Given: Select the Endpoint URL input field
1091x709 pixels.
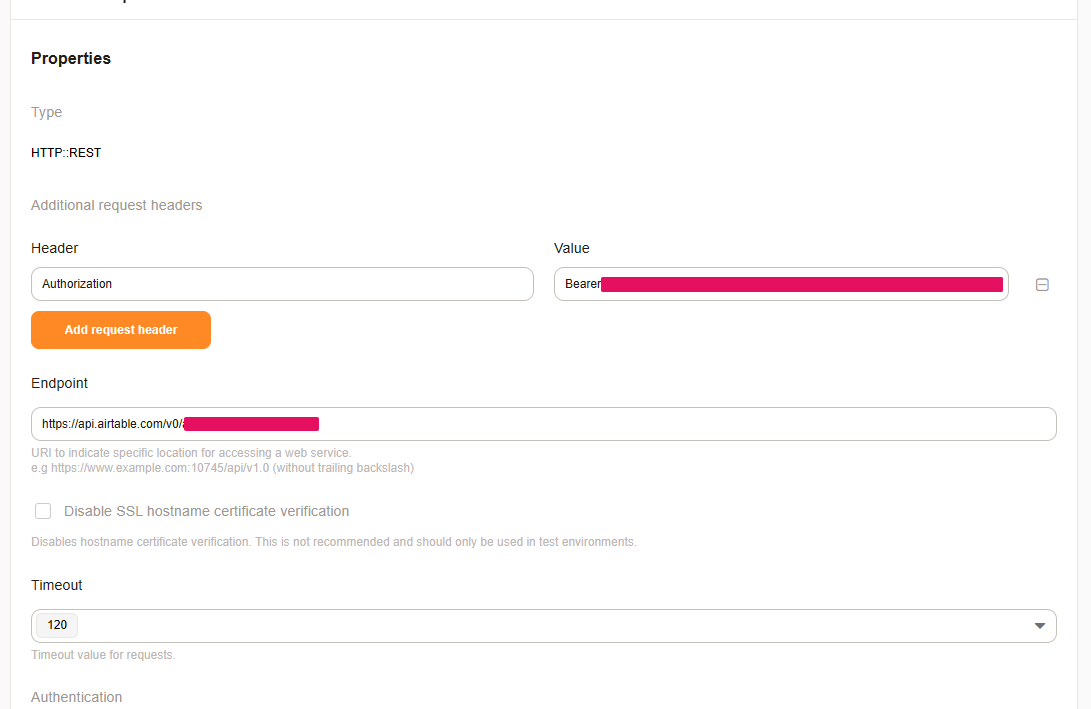Looking at the screenshot, I should click(x=680, y=424).
